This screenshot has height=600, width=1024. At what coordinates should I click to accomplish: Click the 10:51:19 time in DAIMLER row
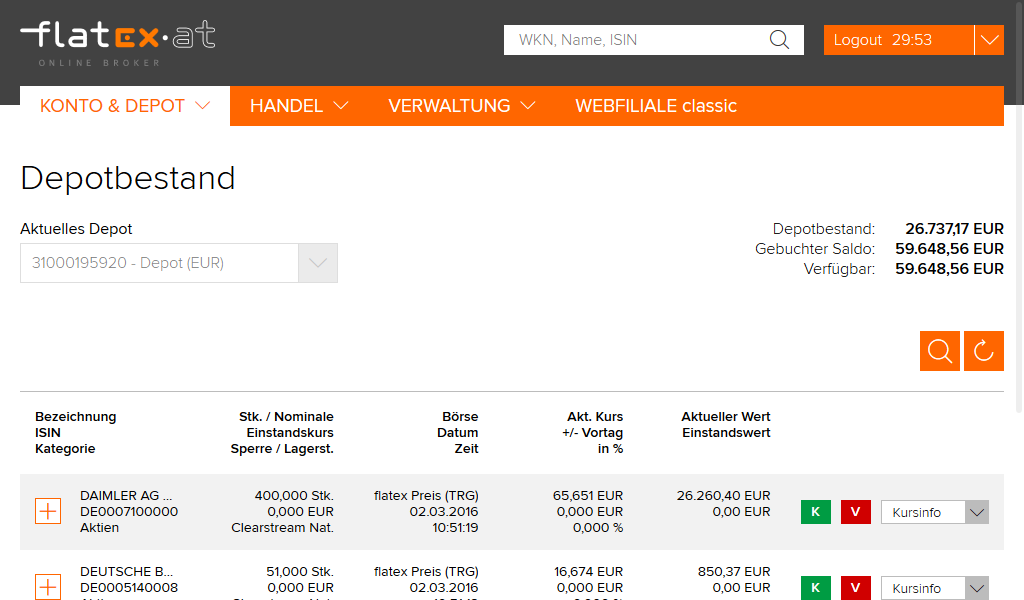point(455,528)
